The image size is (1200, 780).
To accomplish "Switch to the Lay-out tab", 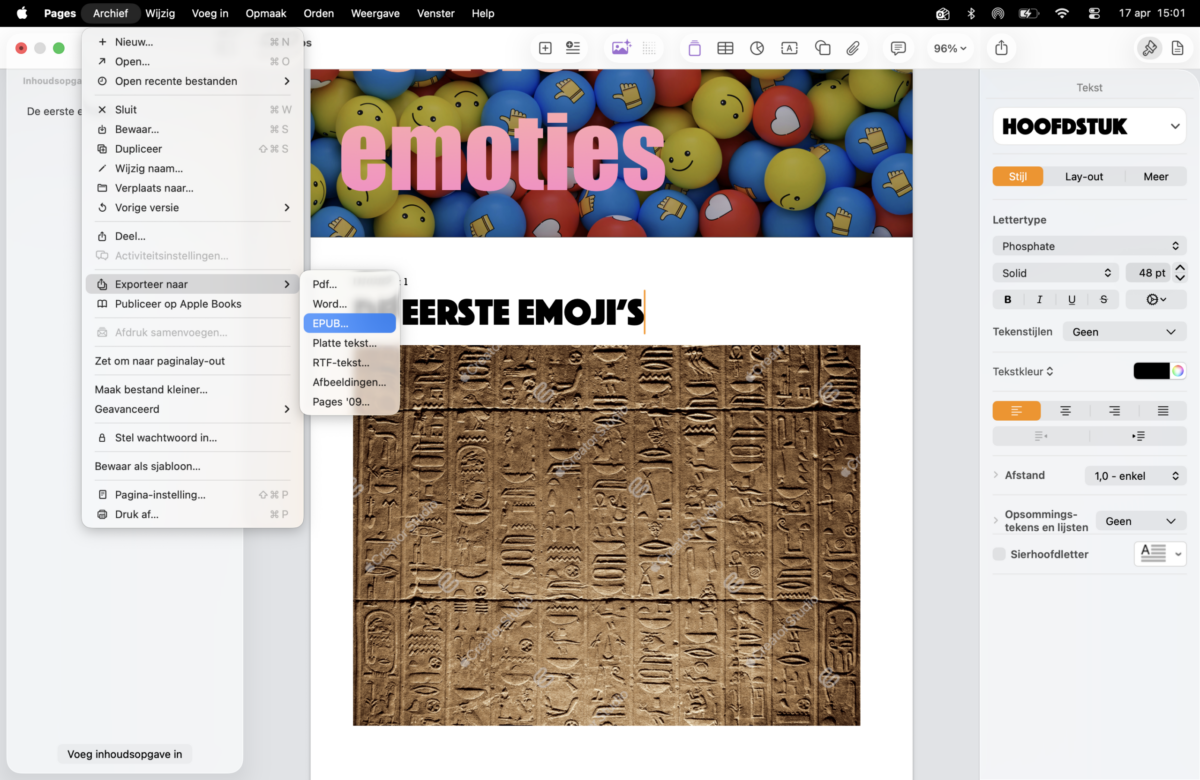I will [1083, 176].
